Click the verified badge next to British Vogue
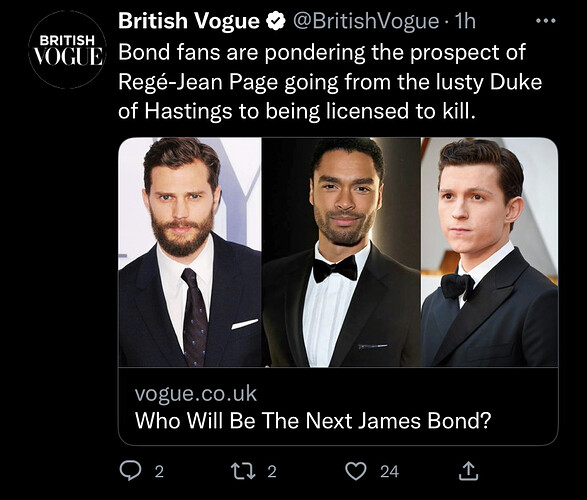 click(276, 21)
